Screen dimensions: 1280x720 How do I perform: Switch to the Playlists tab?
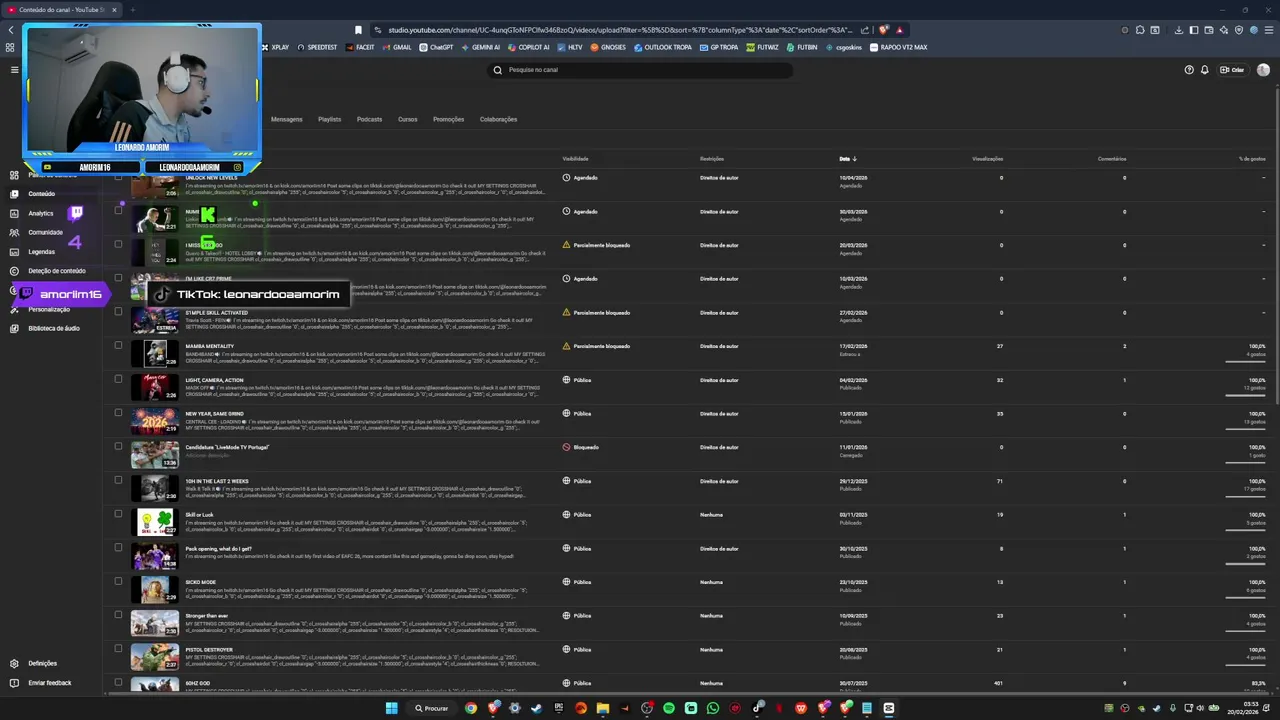329,119
